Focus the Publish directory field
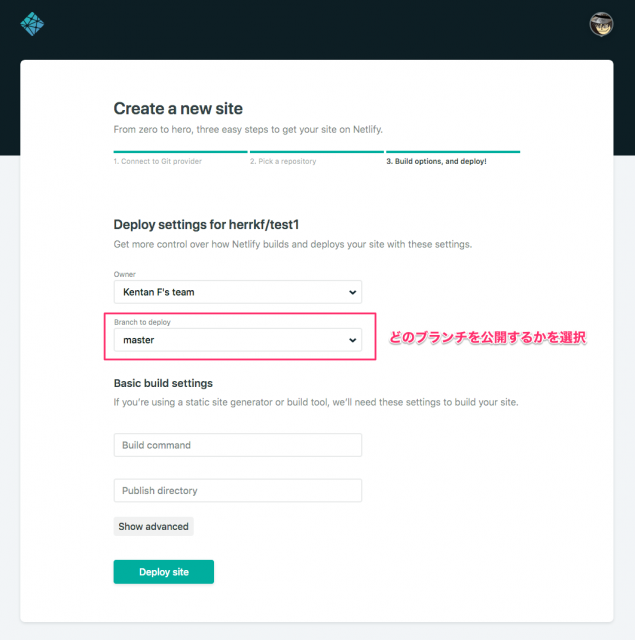The width and height of the screenshot is (635, 640). pyautogui.click(x=238, y=491)
